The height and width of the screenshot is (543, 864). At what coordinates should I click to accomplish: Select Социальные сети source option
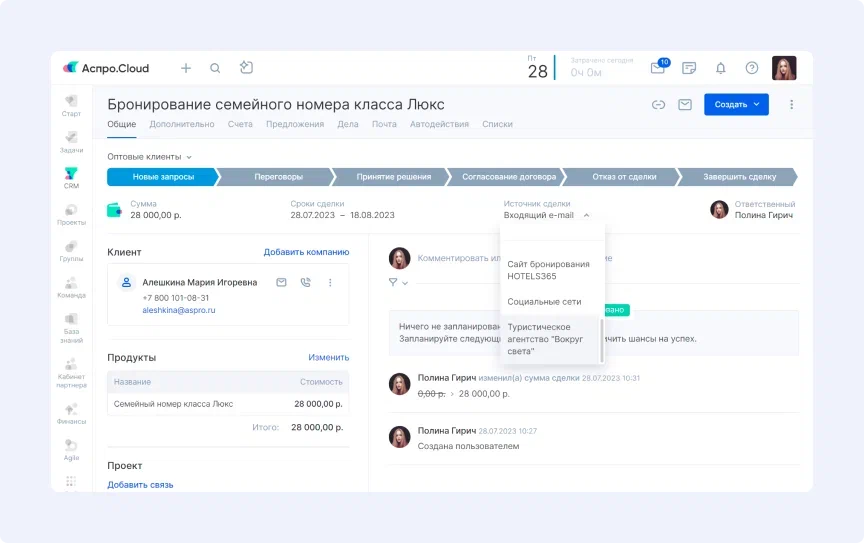pos(552,302)
